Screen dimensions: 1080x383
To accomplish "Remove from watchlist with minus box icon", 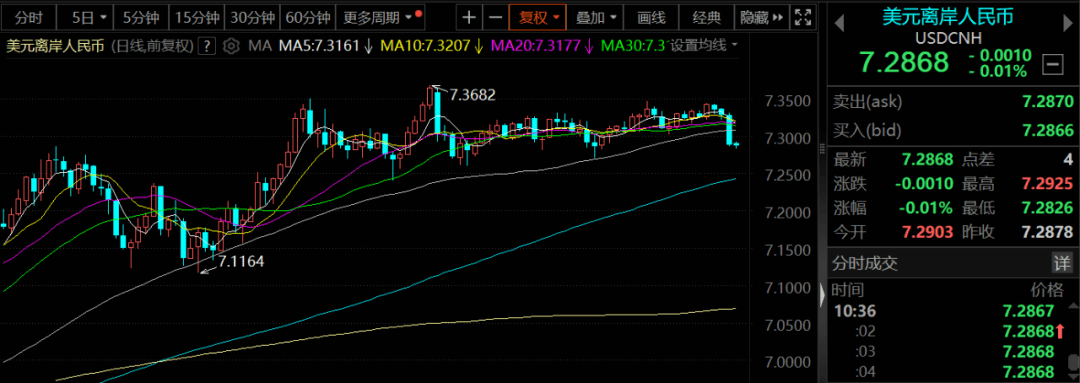I will point(1052,65).
